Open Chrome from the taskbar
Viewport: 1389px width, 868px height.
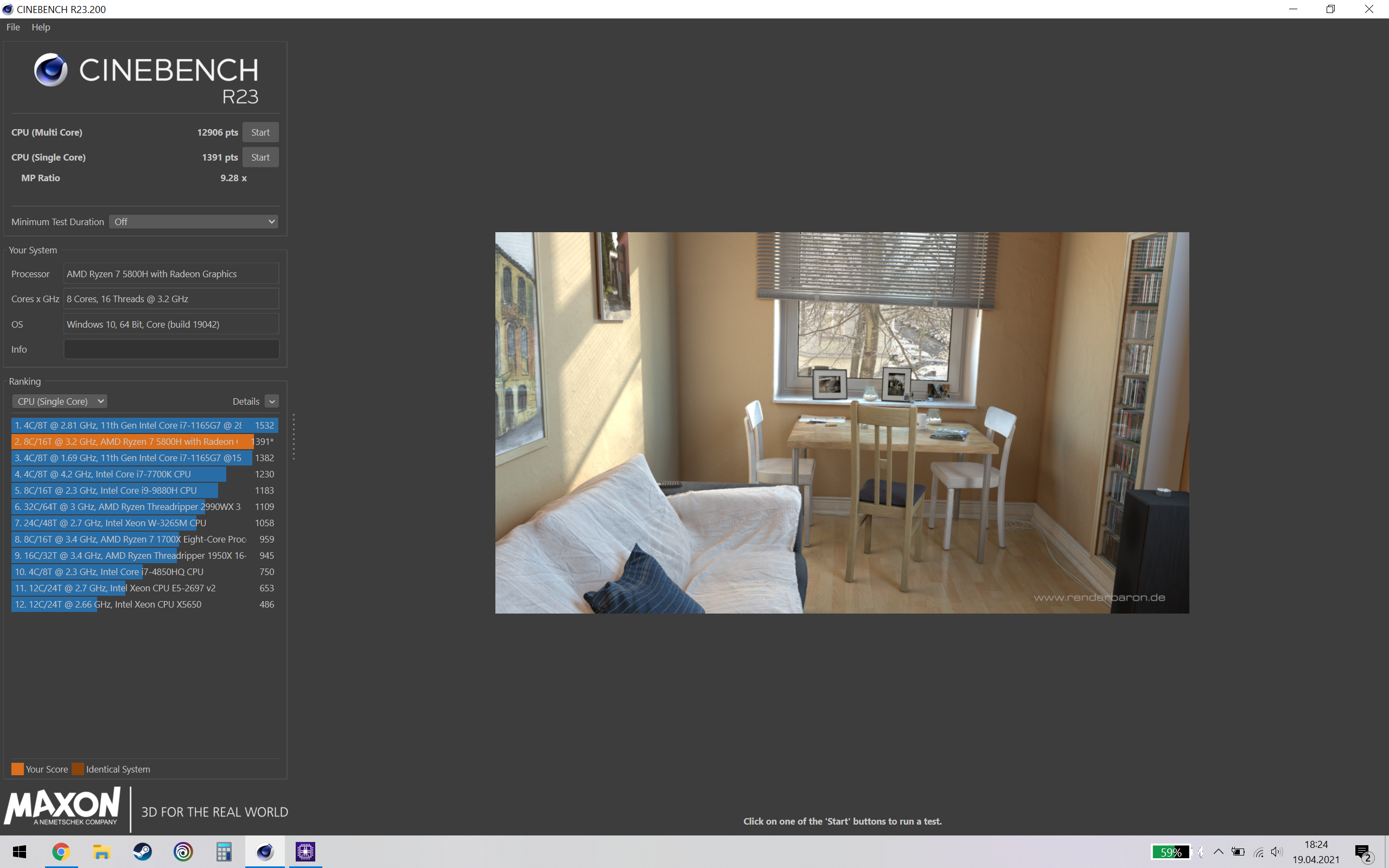61,852
